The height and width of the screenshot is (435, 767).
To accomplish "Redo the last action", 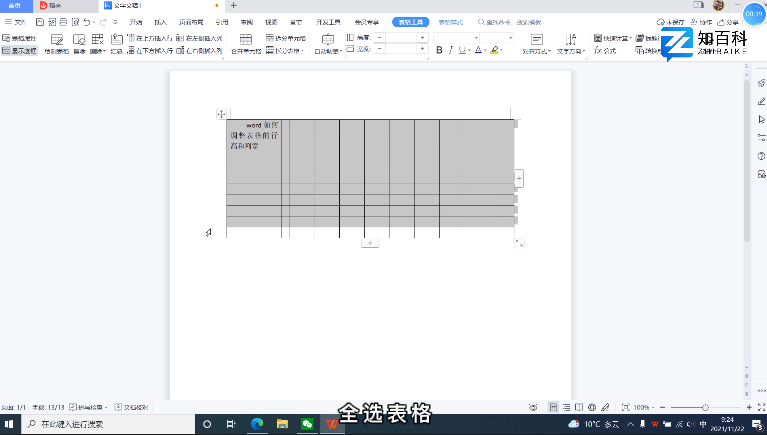I will [x=103, y=22].
